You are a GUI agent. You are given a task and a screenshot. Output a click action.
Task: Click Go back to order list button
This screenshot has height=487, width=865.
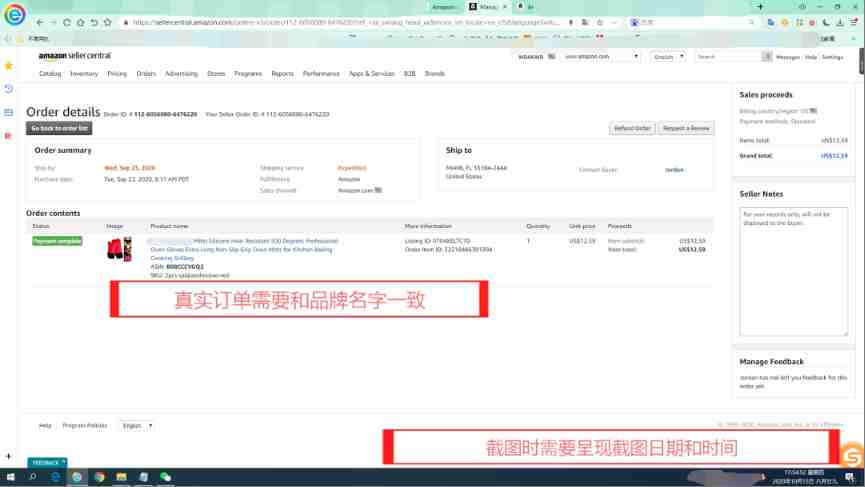click(x=59, y=128)
